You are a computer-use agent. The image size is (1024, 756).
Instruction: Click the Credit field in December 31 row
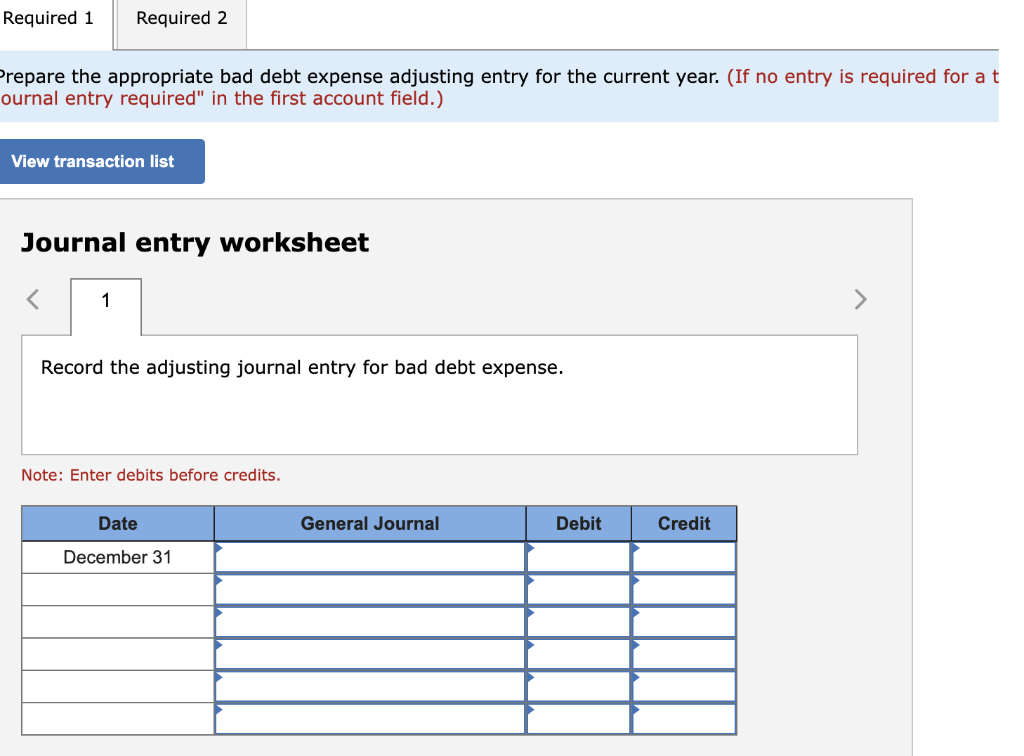click(684, 558)
